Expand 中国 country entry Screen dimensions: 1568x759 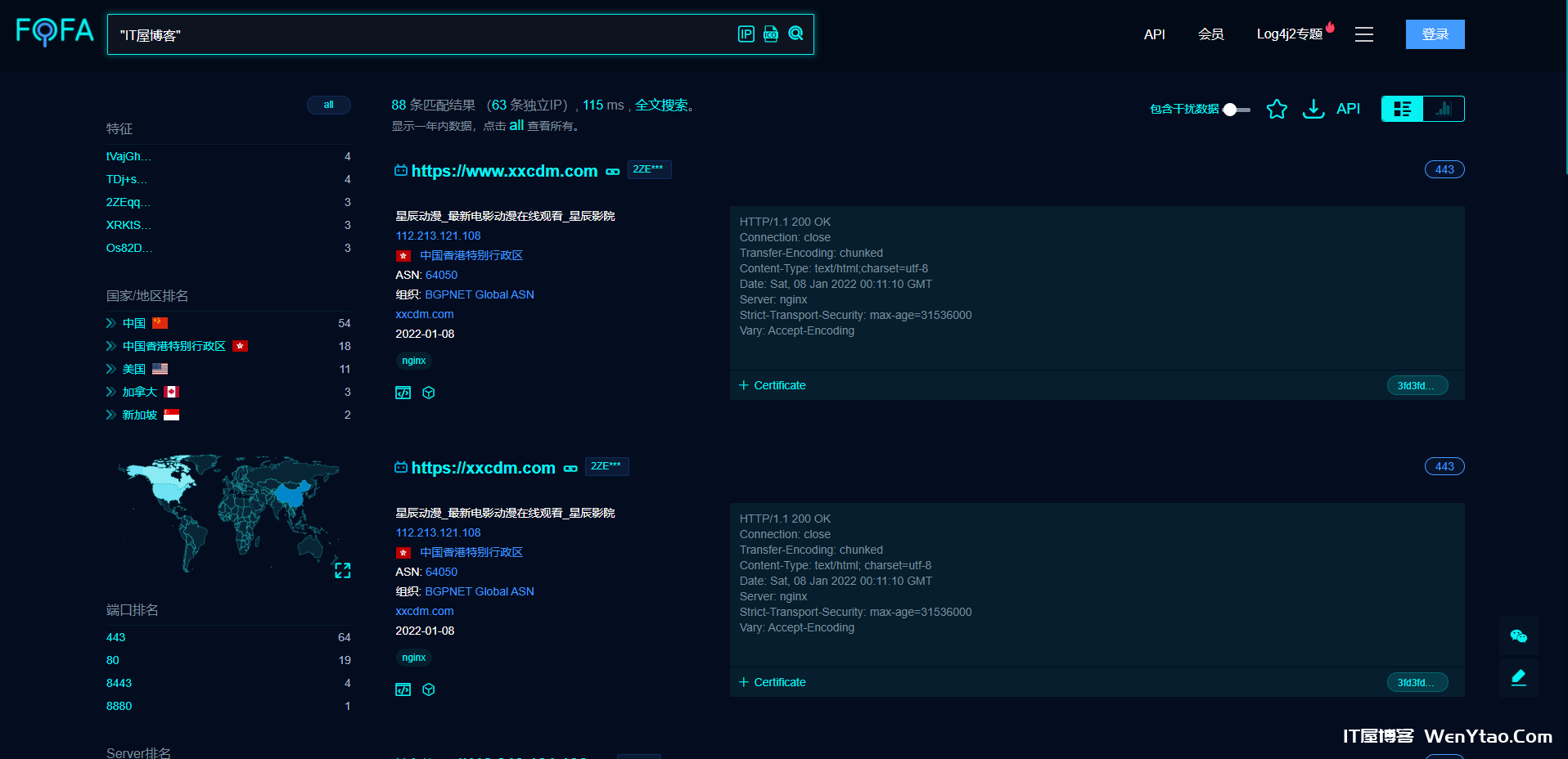(x=111, y=323)
